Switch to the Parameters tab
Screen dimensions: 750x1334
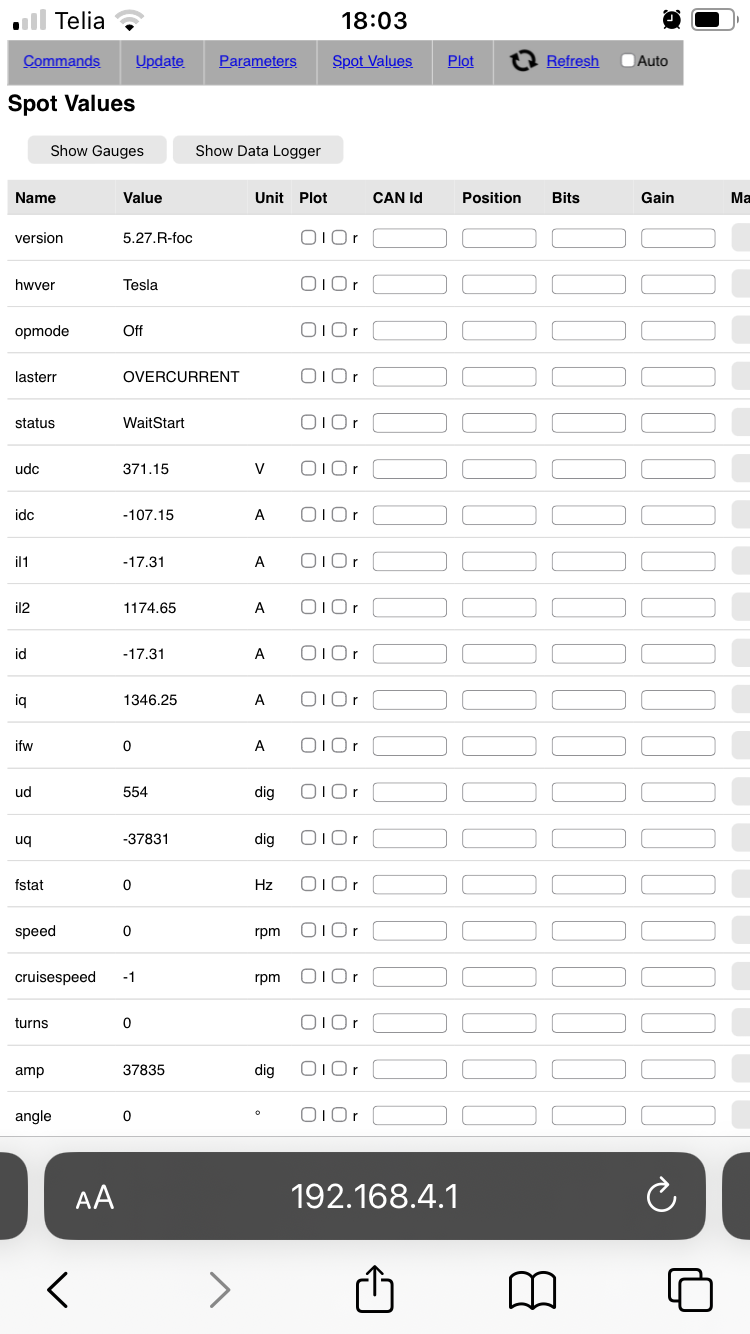click(258, 61)
